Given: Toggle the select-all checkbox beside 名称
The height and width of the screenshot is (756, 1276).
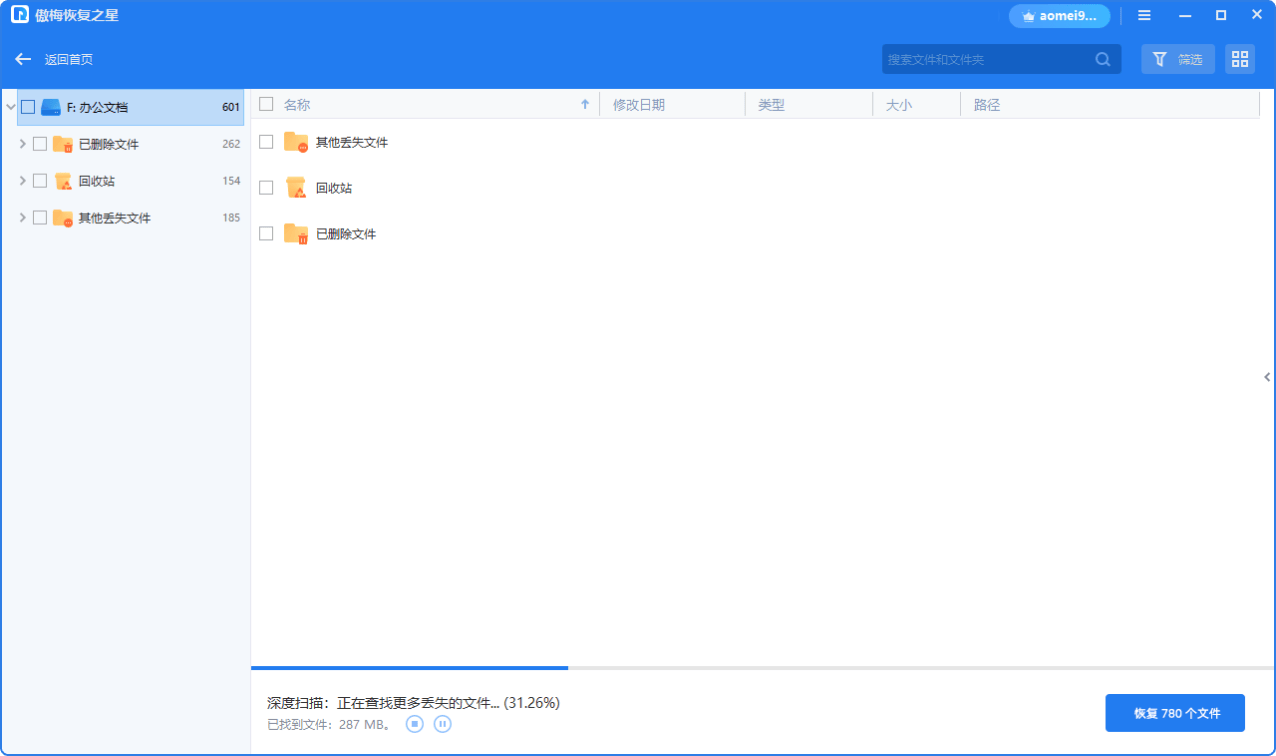Looking at the screenshot, I should (266, 104).
